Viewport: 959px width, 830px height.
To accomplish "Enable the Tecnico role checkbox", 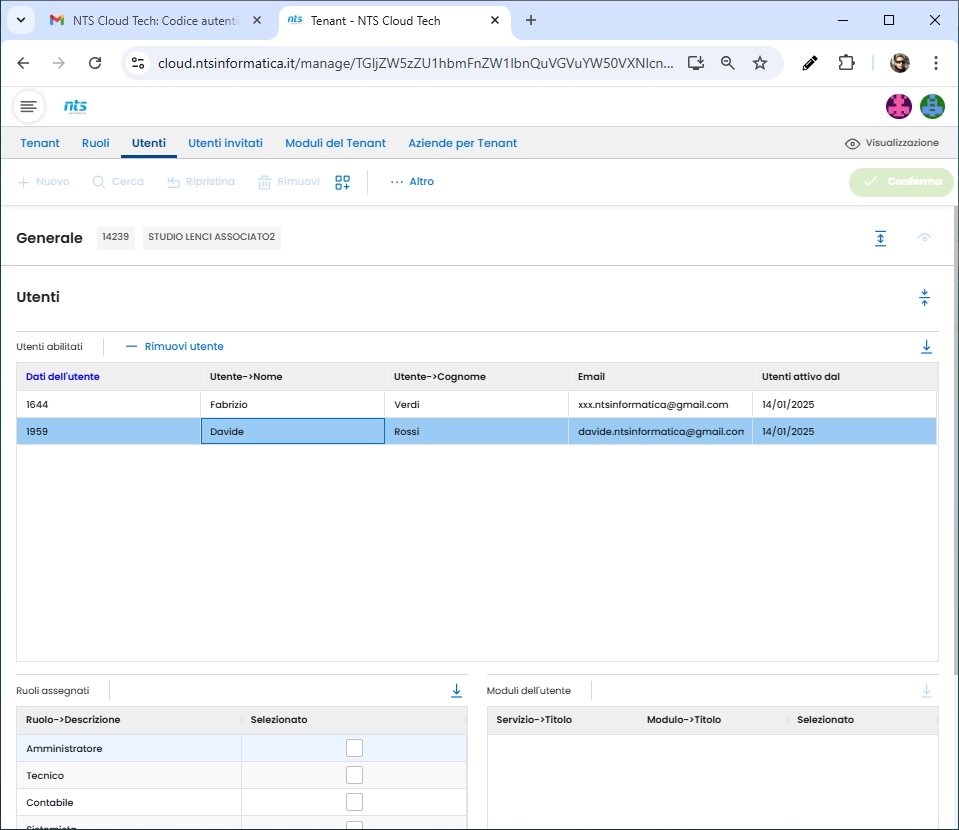I will (354, 775).
